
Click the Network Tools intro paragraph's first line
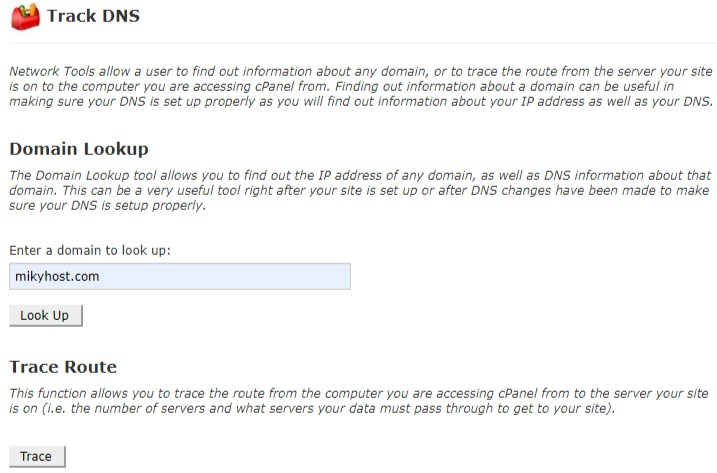click(x=360, y=71)
